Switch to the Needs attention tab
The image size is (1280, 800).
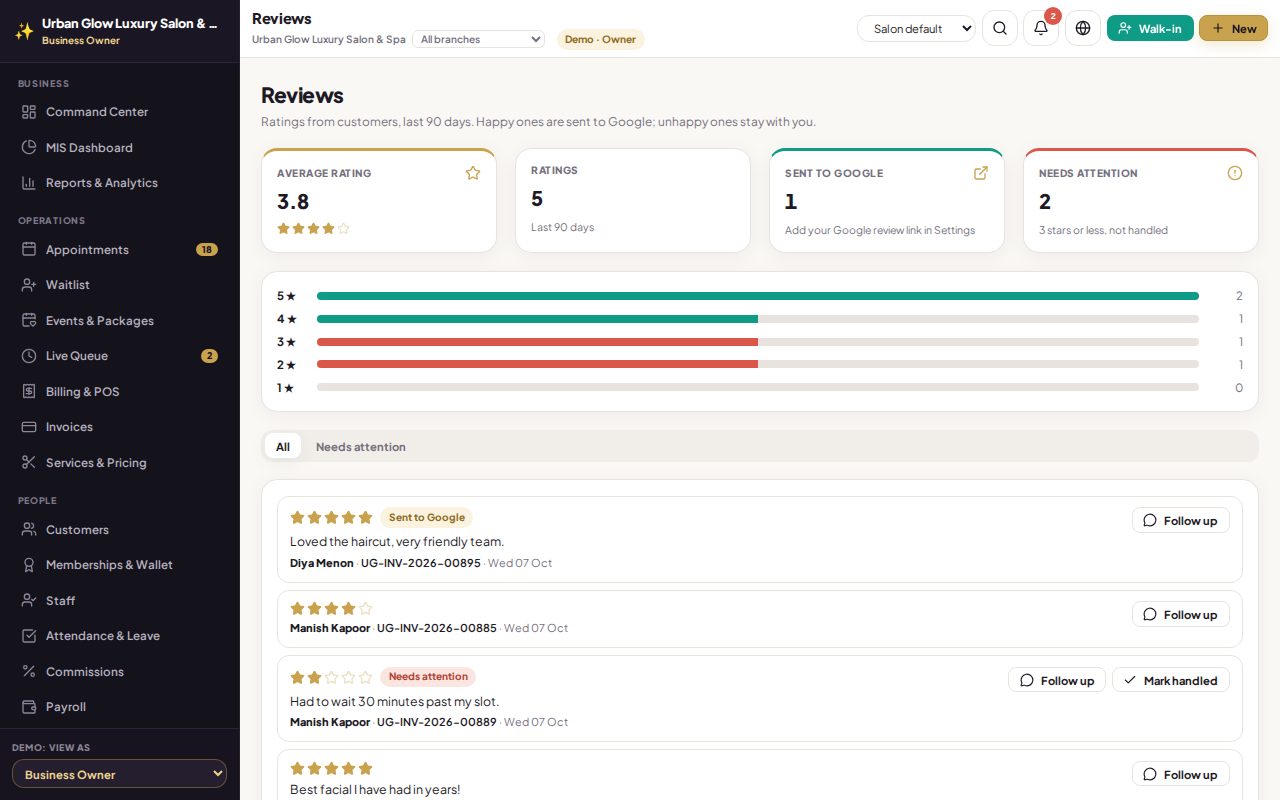[x=361, y=447]
